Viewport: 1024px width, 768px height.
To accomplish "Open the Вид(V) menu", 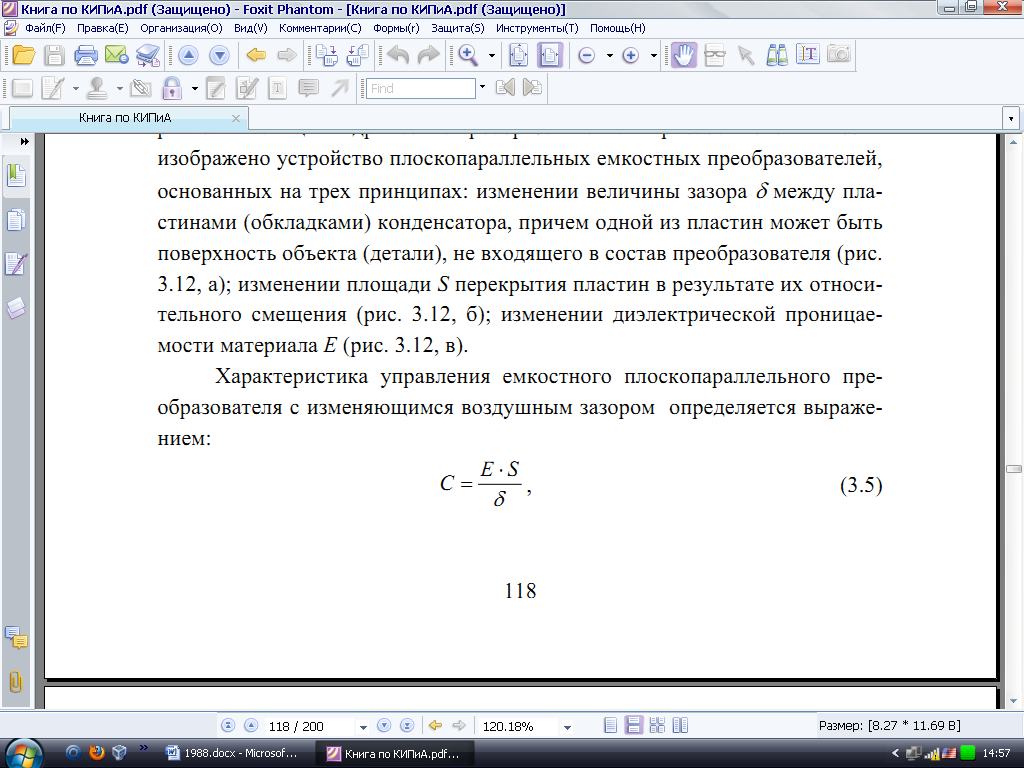I will point(251,28).
